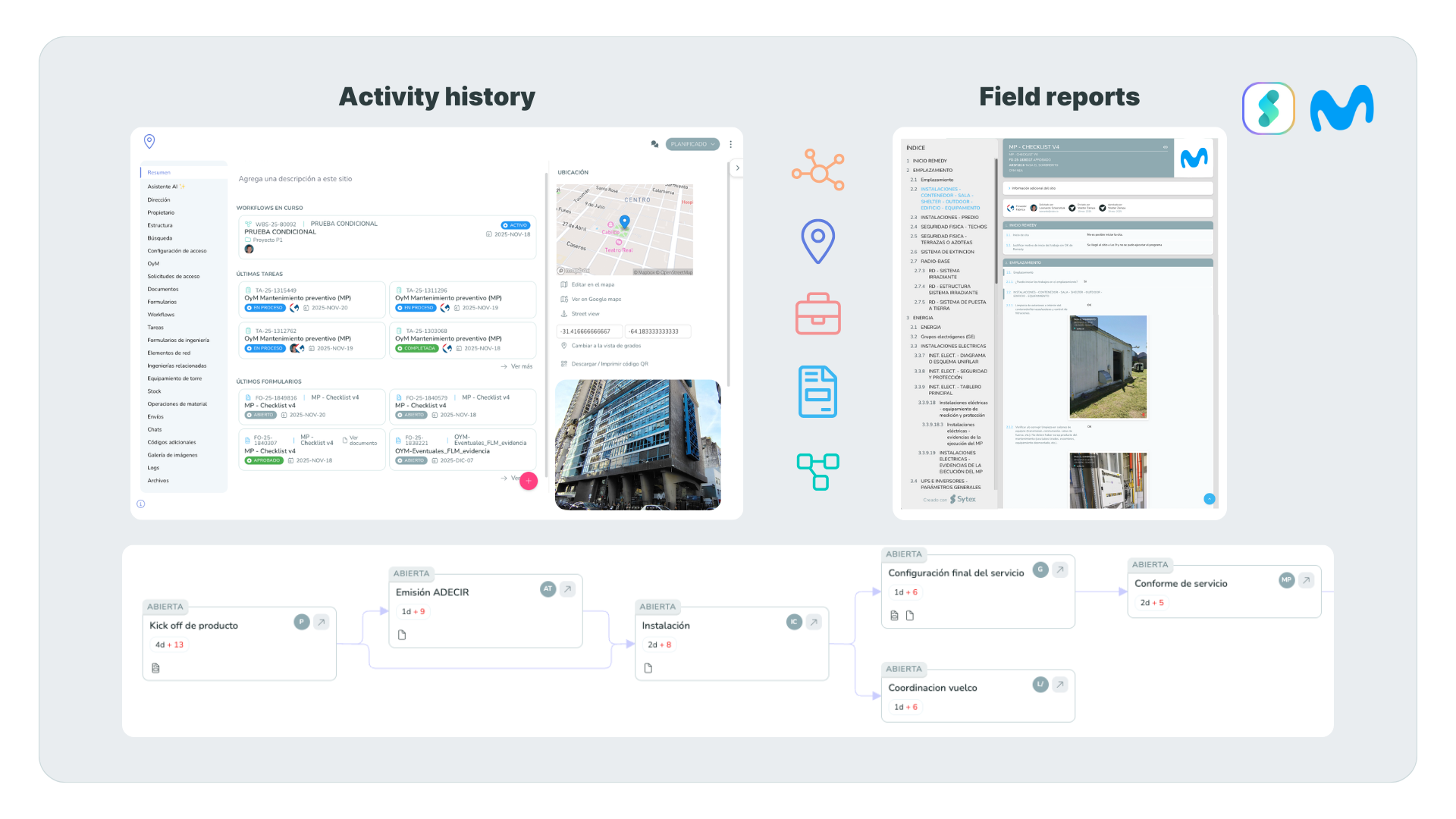1456x819 pixels.
Task: Open arrow icon on Conforme de servicio card
Action: tap(1306, 580)
